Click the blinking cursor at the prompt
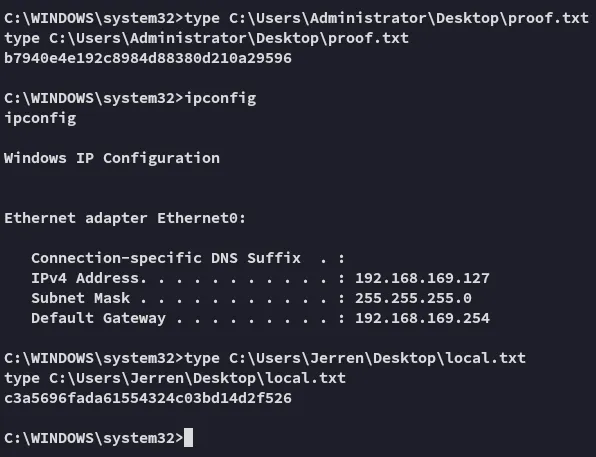 click(189, 438)
